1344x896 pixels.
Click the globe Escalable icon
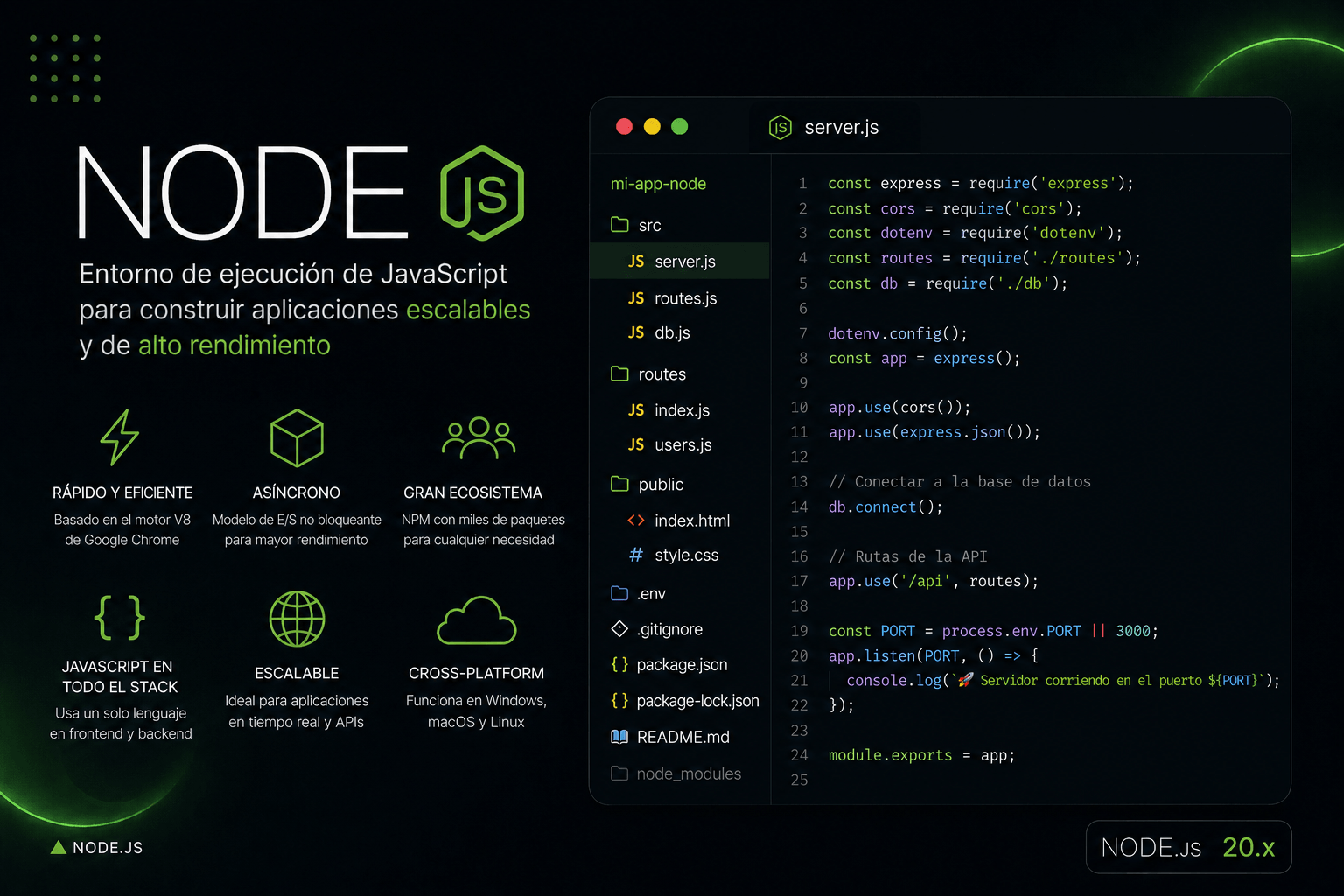(x=297, y=619)
